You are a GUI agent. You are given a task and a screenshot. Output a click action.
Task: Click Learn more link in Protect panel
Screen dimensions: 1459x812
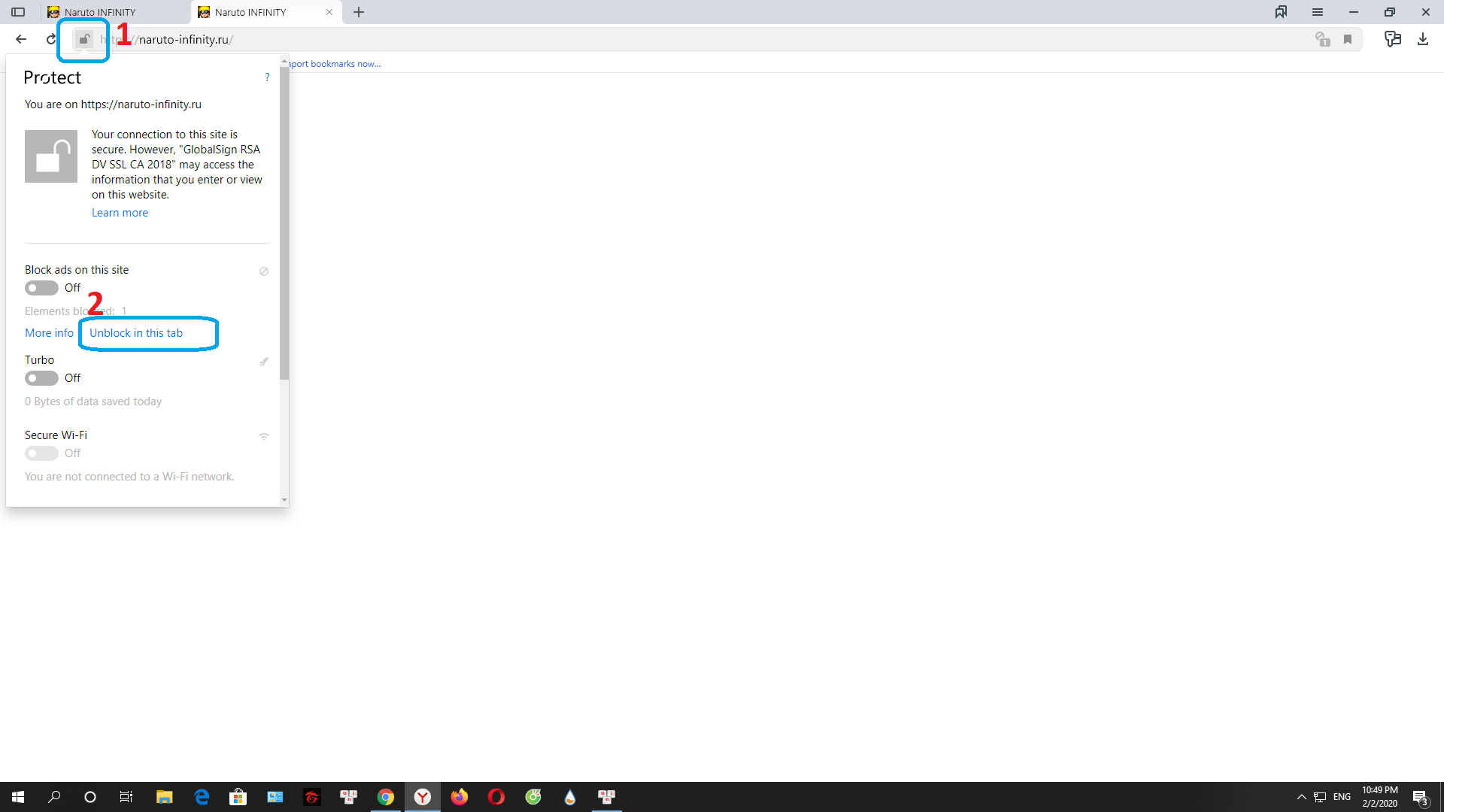coord(120,213)
